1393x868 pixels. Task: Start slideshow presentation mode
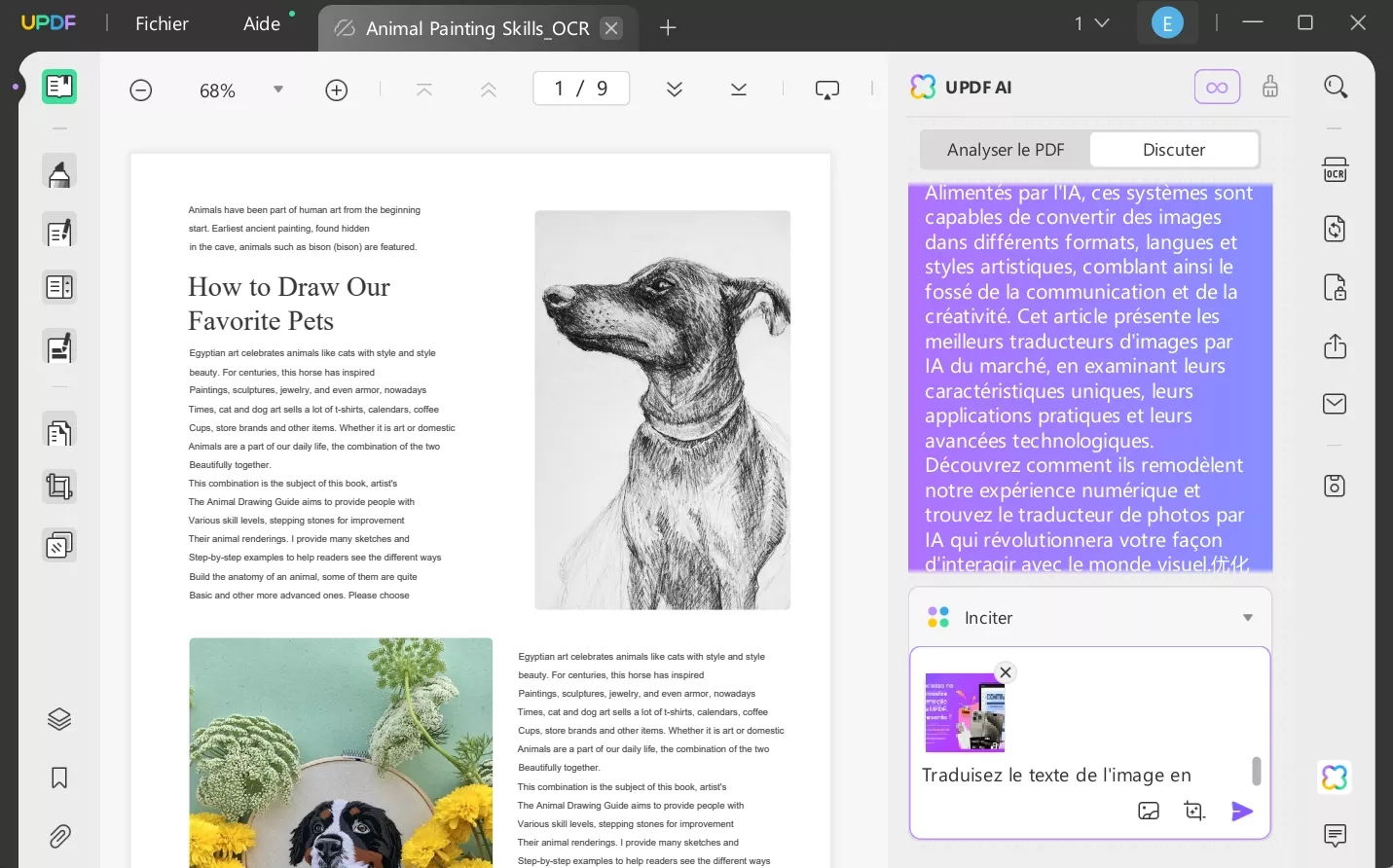click(827, 90)
